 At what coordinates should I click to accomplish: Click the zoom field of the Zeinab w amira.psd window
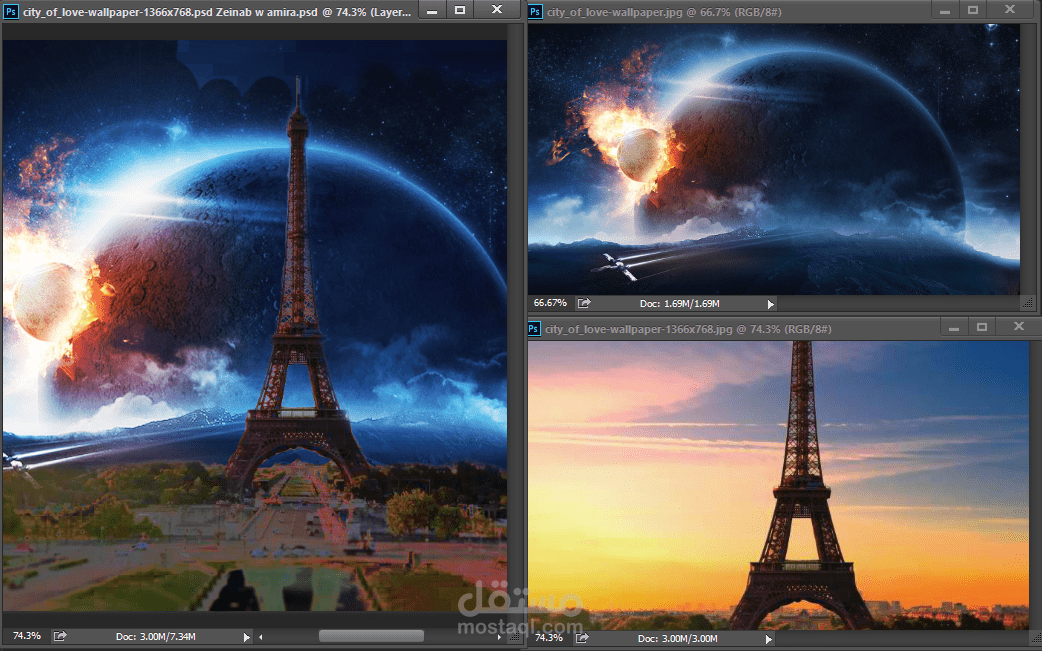point(27,636)
